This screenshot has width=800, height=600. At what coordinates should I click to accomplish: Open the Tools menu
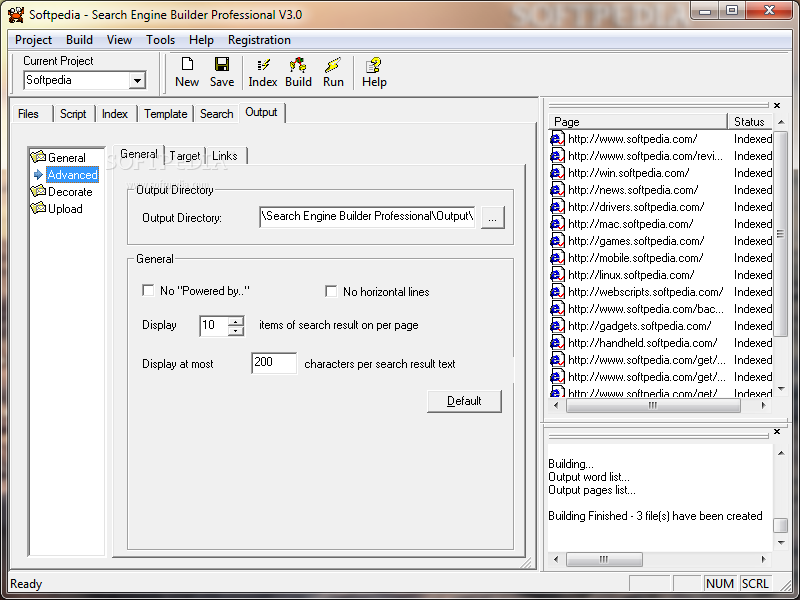tap(160, 40)
